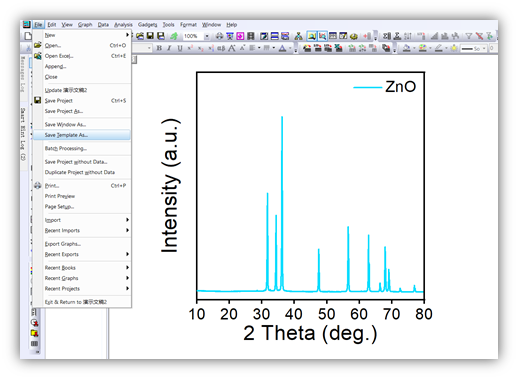The width and height of the screenshot is (518, 379).
Task: Select Recent Projects submenu entry
Action: pos(82,288)
